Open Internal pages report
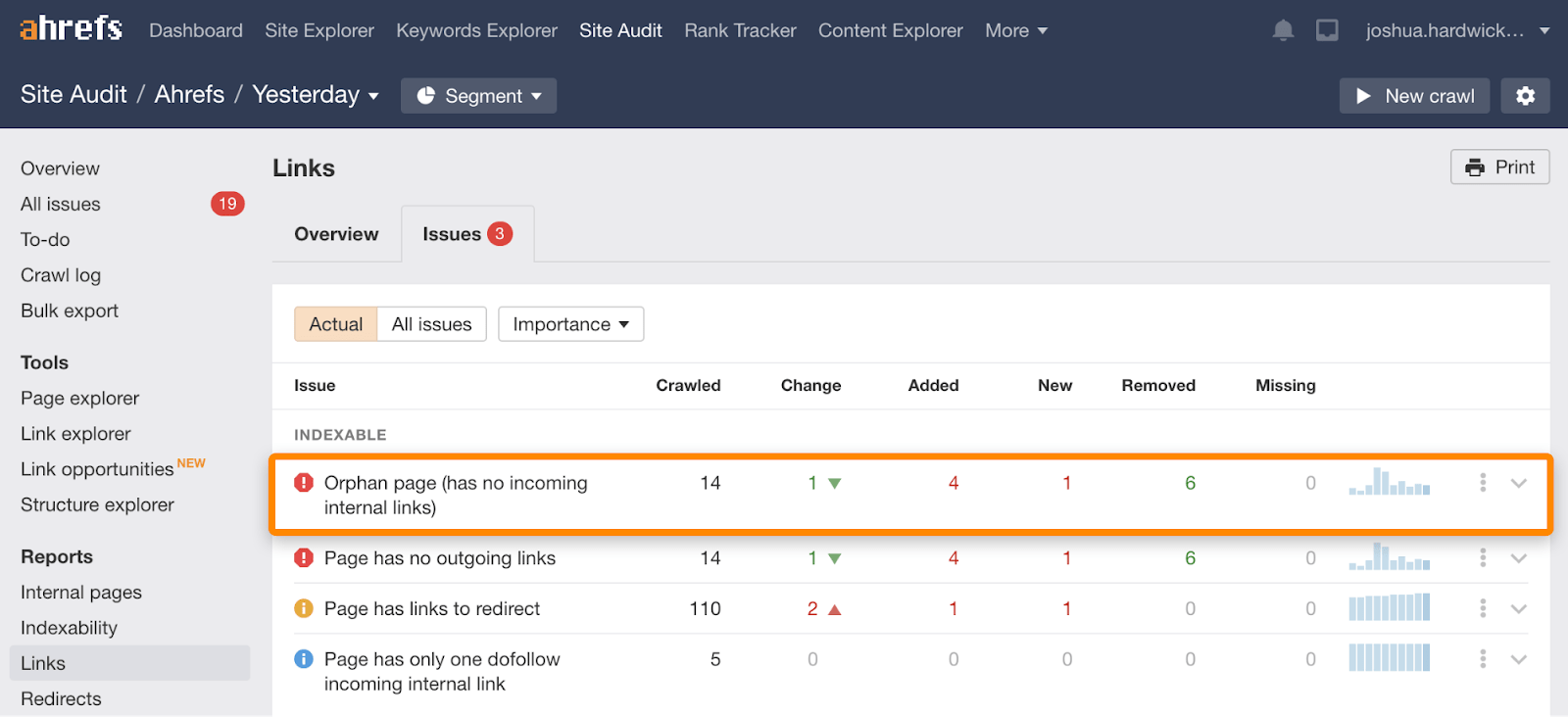Viewport: 1568px width, 717px height. pos(81,592)
